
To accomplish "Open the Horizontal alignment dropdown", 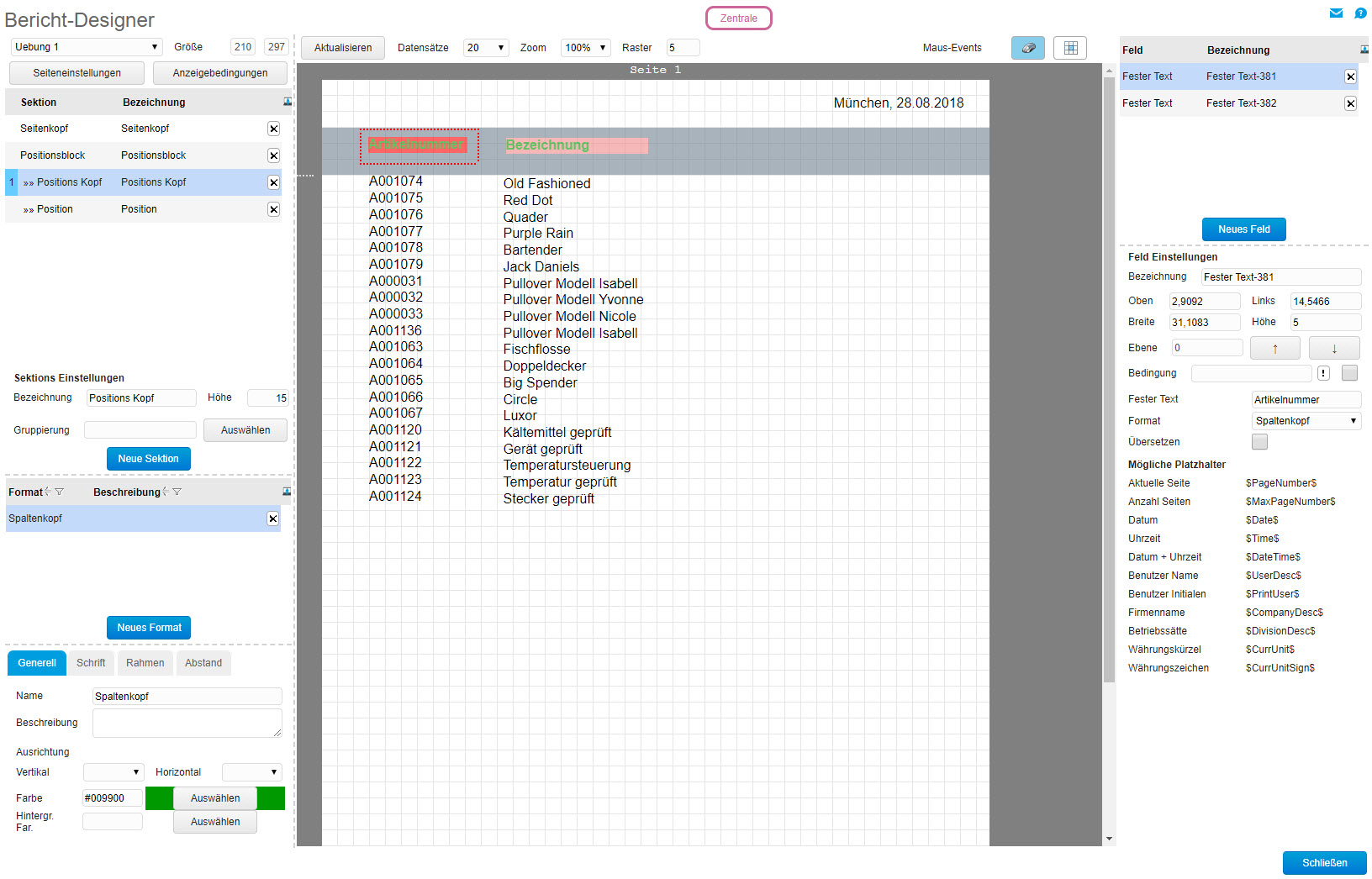I will click(251, 772).
